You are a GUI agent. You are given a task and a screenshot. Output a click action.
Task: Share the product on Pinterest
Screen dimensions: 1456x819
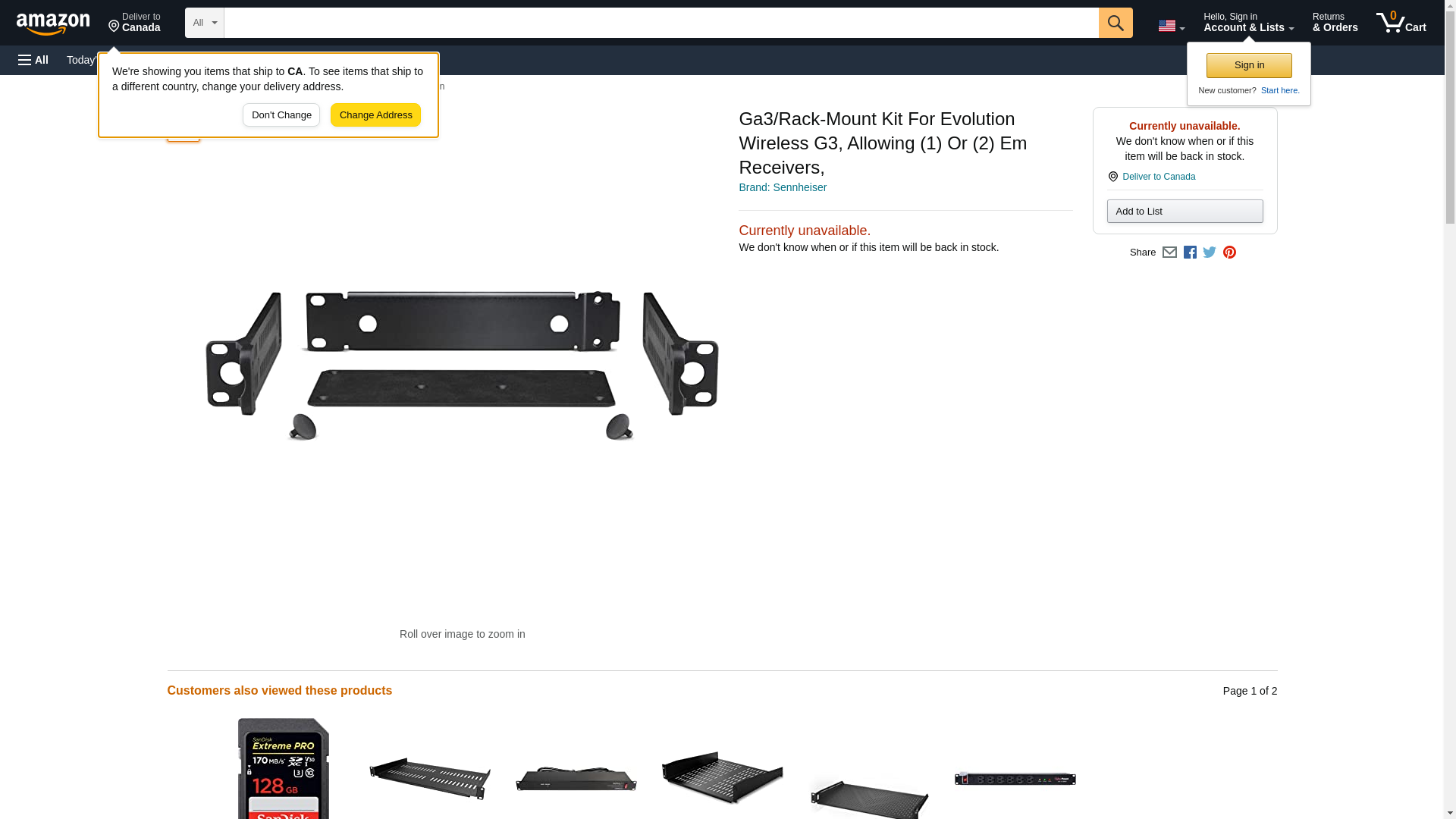[1229, 253]
